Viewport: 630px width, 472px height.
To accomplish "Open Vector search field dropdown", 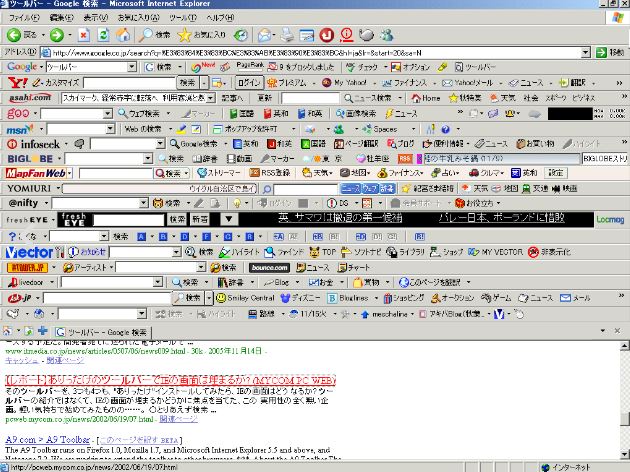I will click(x=177, y=252).
